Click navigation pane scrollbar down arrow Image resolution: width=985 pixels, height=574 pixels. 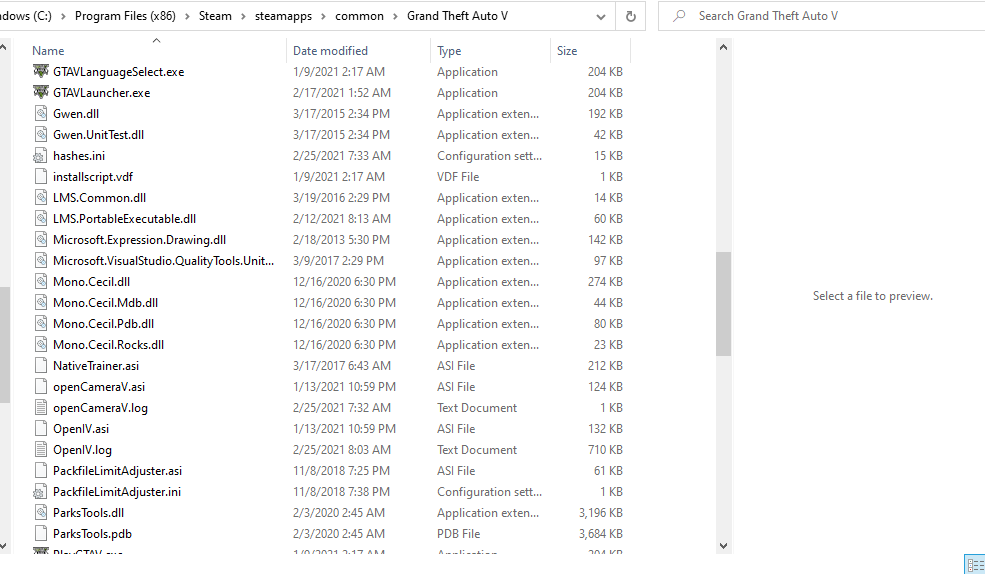pyautogui.click(x=4, y=546)
